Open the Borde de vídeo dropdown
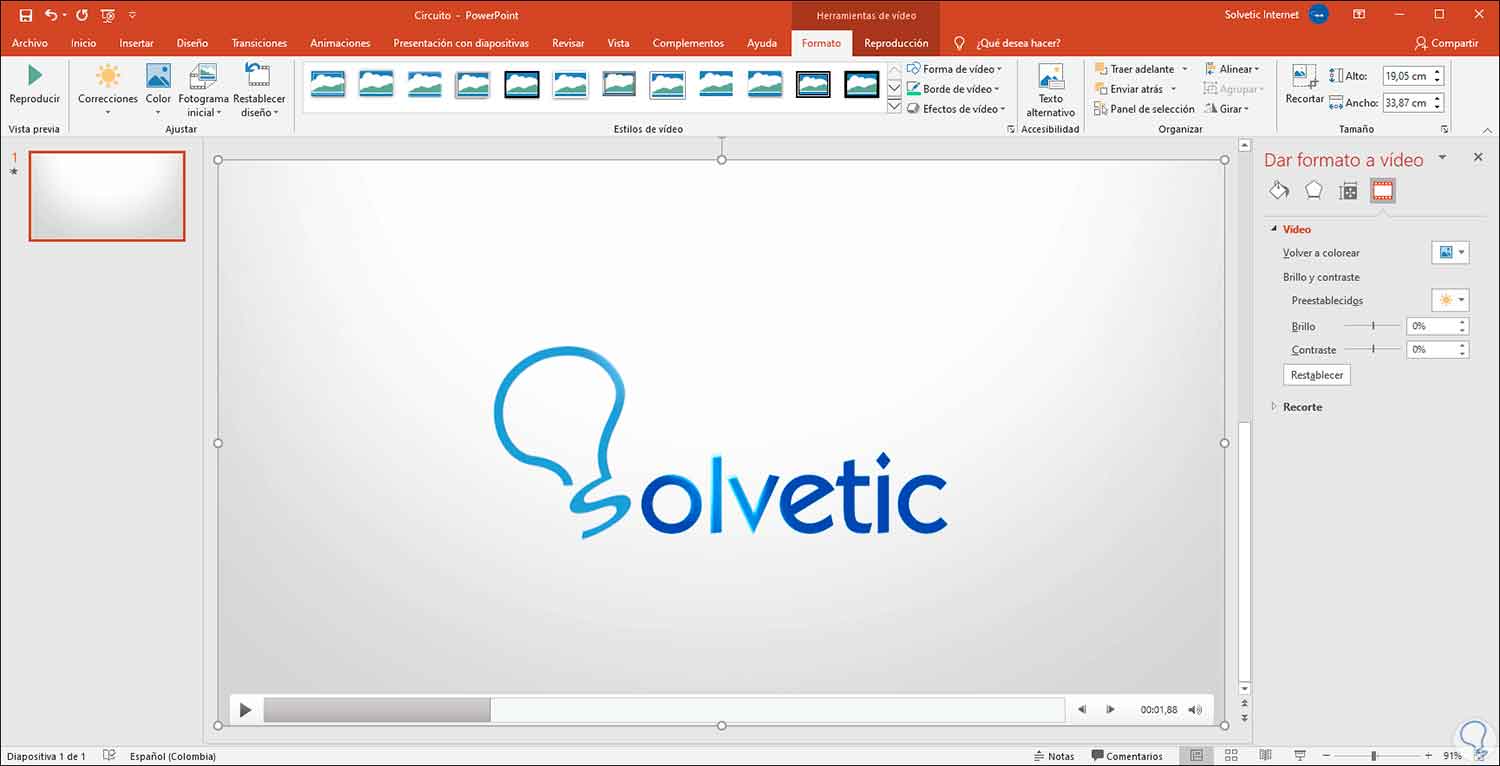1500x766 pixels. (x=954, y=89)
